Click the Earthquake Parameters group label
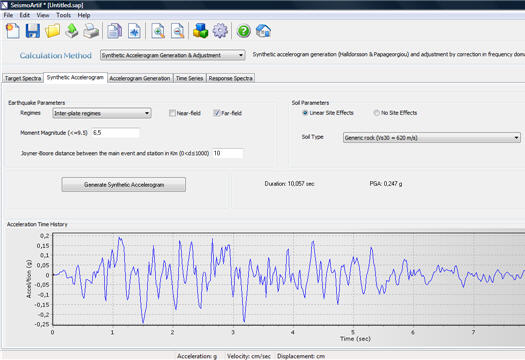The image size is (525, 360). [36, 103]
